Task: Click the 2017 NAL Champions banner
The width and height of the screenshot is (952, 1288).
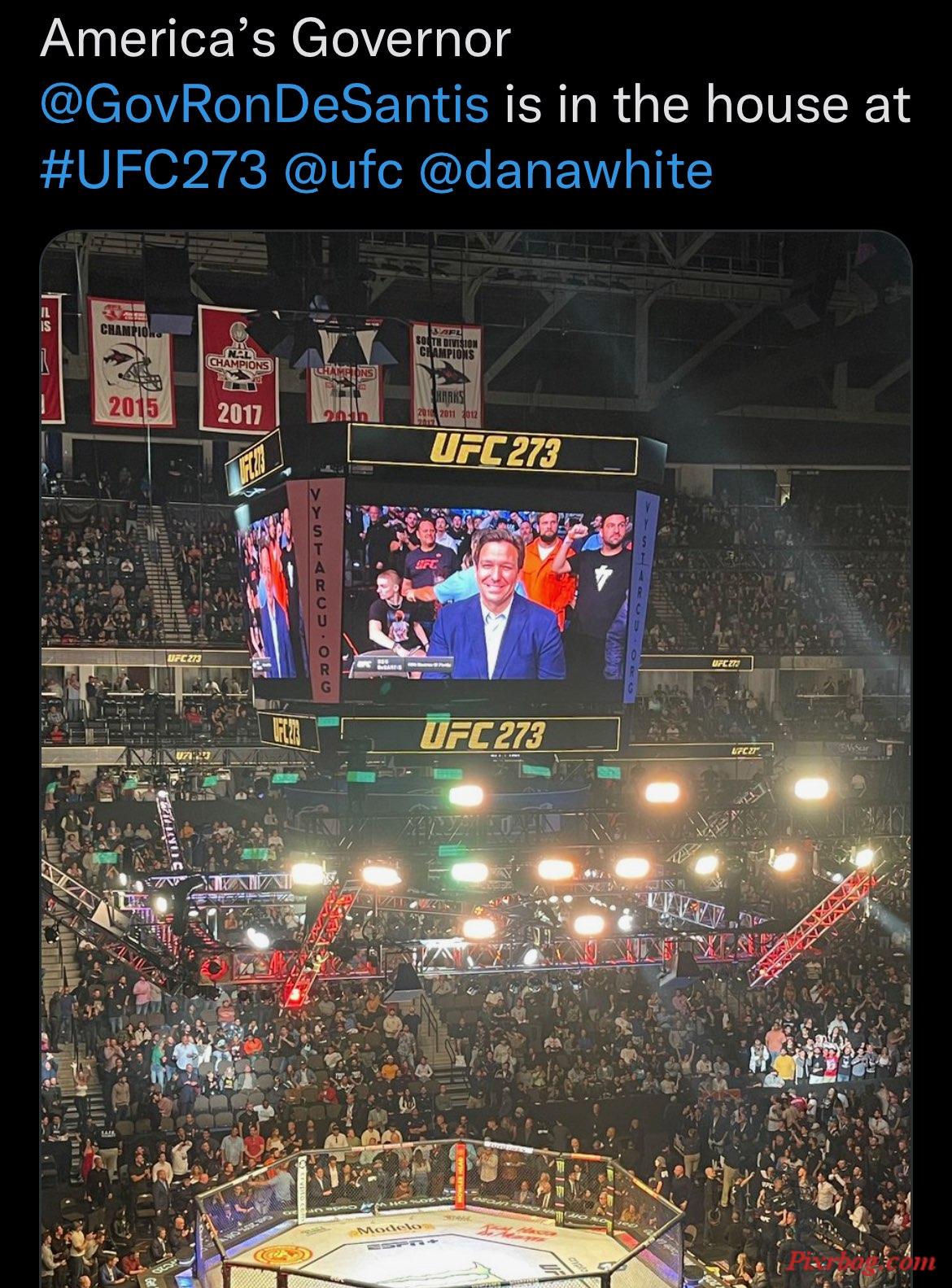Action: [239, 367]
